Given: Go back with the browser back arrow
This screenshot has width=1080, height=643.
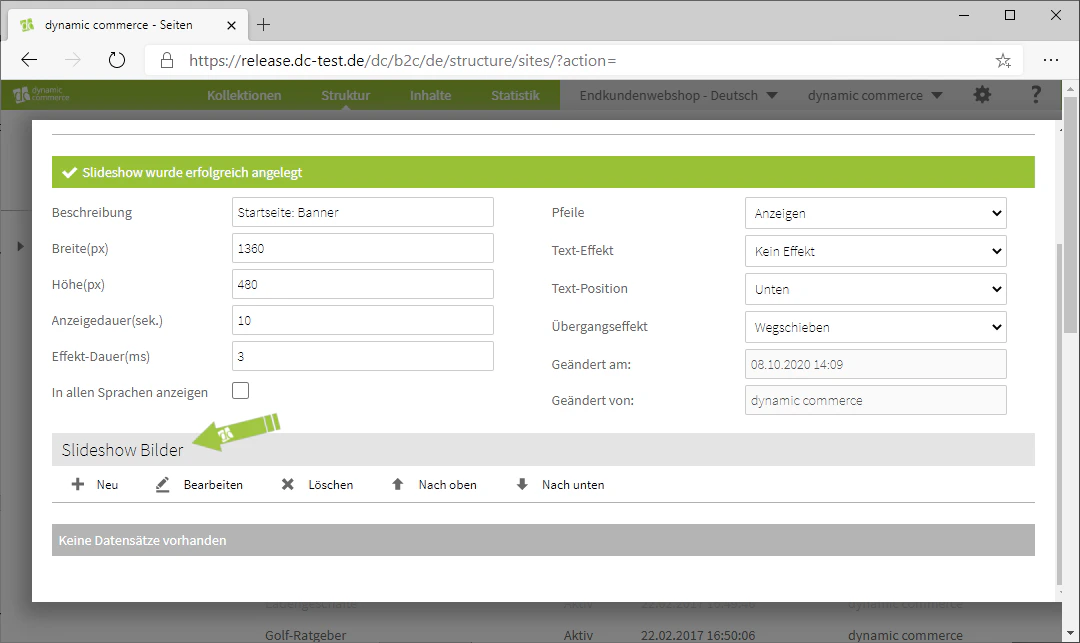Looking at the screenshot, I should (29, 61).
